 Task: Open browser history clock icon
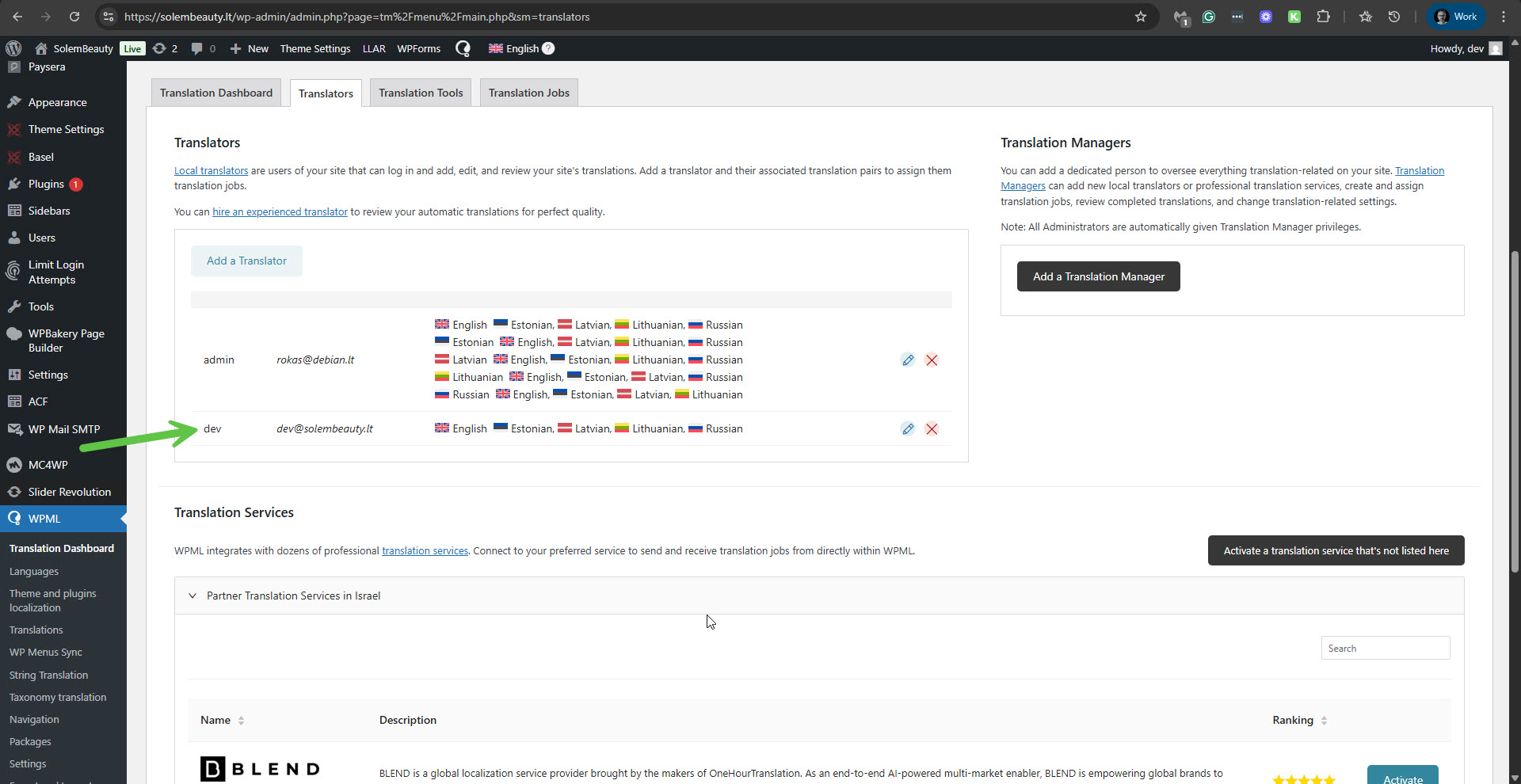point(1394,17)
